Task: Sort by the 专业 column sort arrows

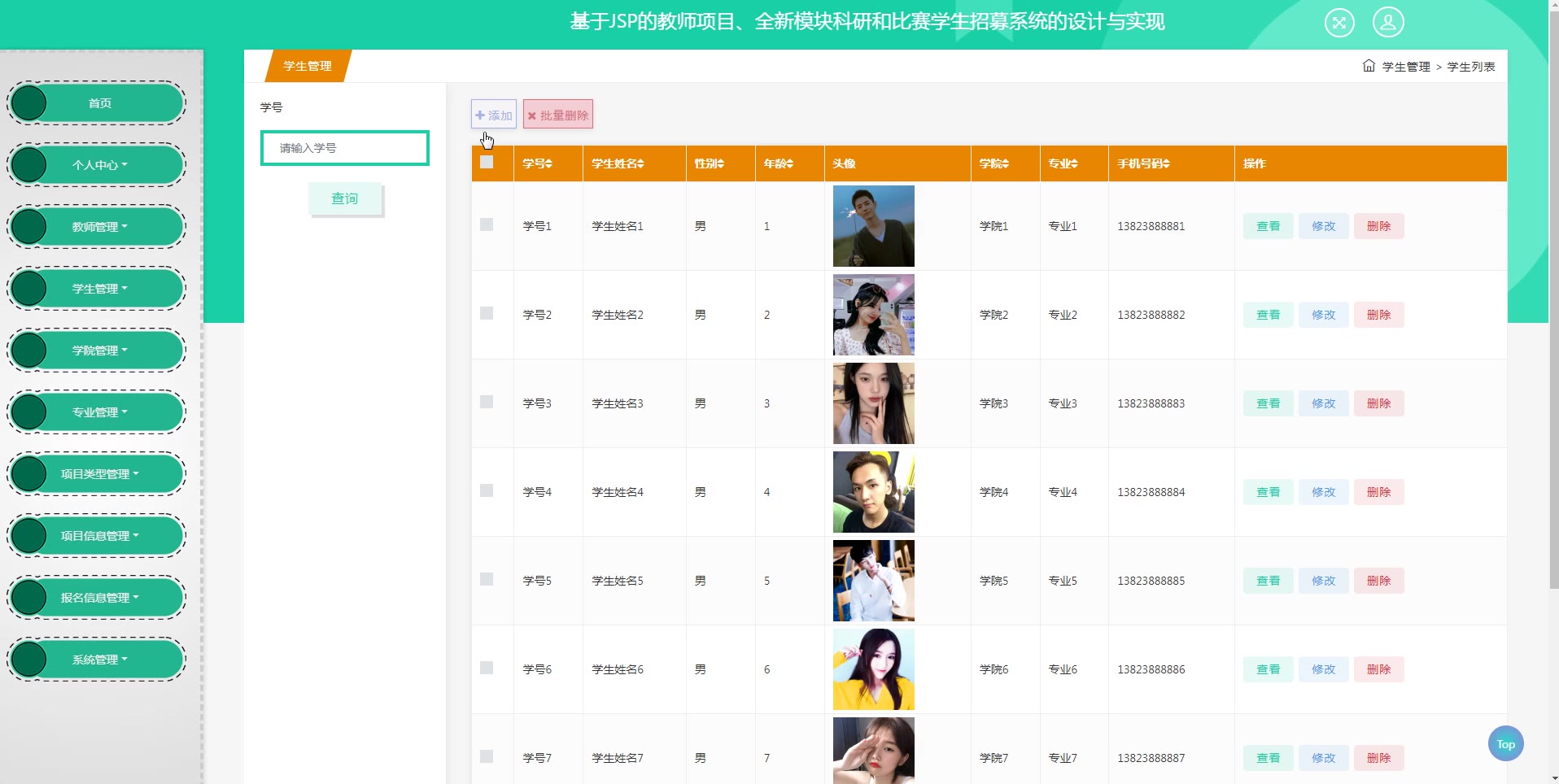Action: [x=1074, y=163]
